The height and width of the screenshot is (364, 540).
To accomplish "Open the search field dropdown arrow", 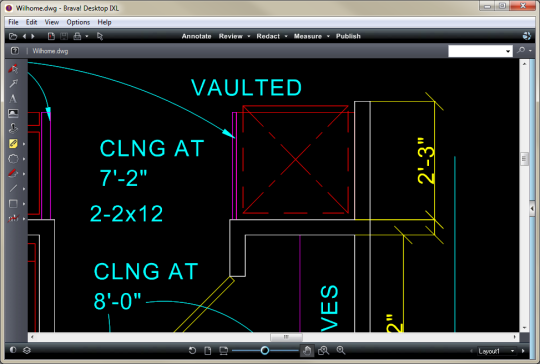I will (508, 51).
